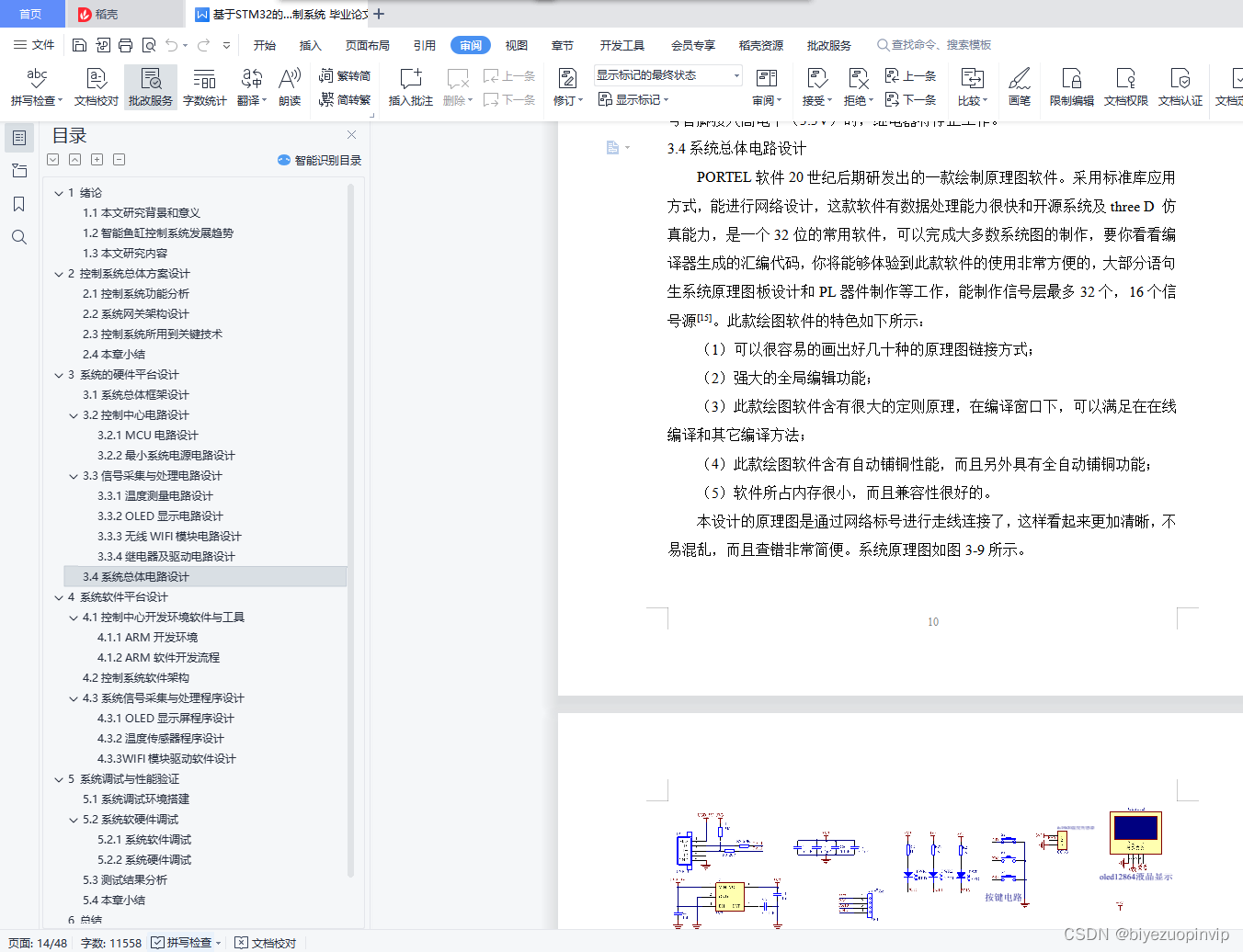
Task: Open the 显示标记 dropdown
Action: [x=633, y=99]
